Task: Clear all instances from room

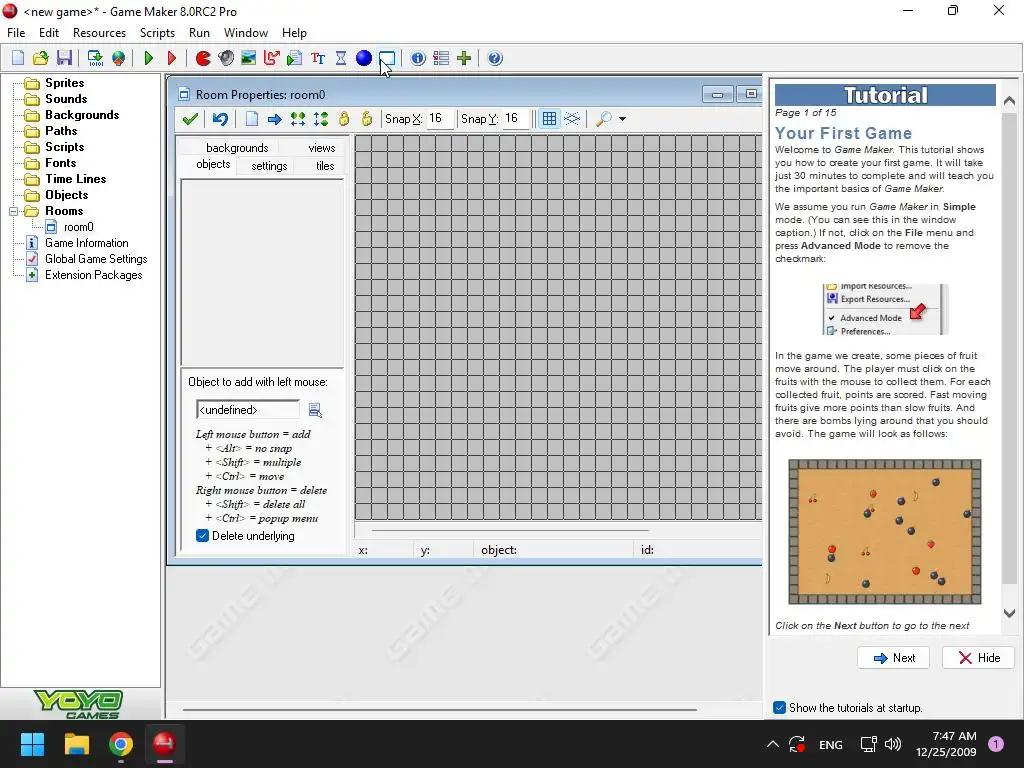Action: coord(251,119)
